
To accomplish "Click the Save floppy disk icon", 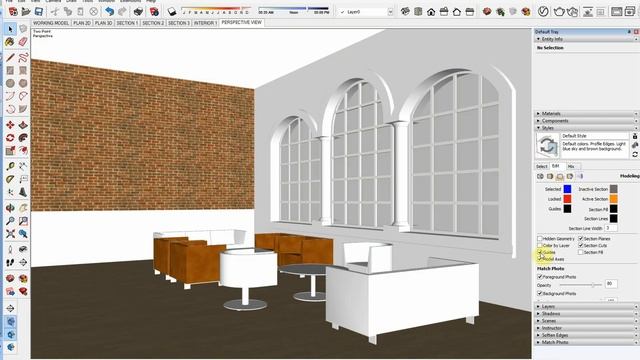I will point(39,11).
